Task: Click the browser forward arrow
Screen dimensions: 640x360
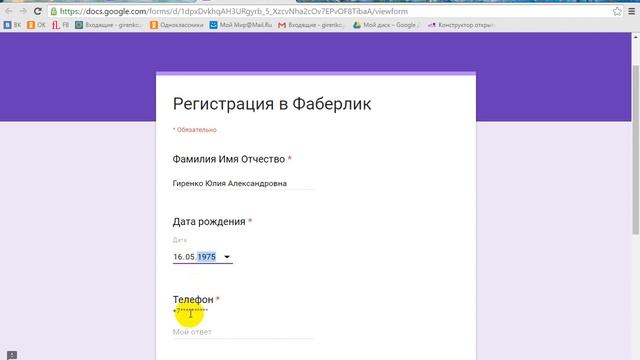Action: 23,11
